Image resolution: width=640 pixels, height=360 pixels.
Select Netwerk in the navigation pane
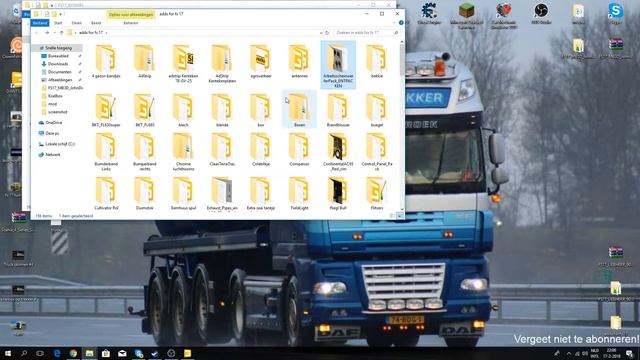[53, 155]
